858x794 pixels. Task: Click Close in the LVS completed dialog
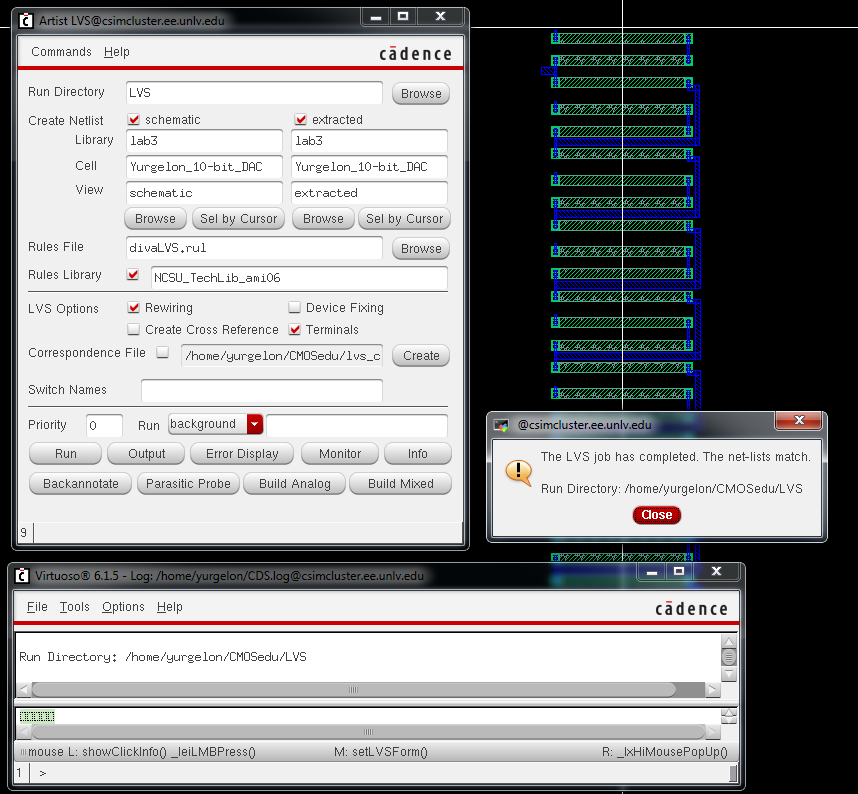(656, 515)
